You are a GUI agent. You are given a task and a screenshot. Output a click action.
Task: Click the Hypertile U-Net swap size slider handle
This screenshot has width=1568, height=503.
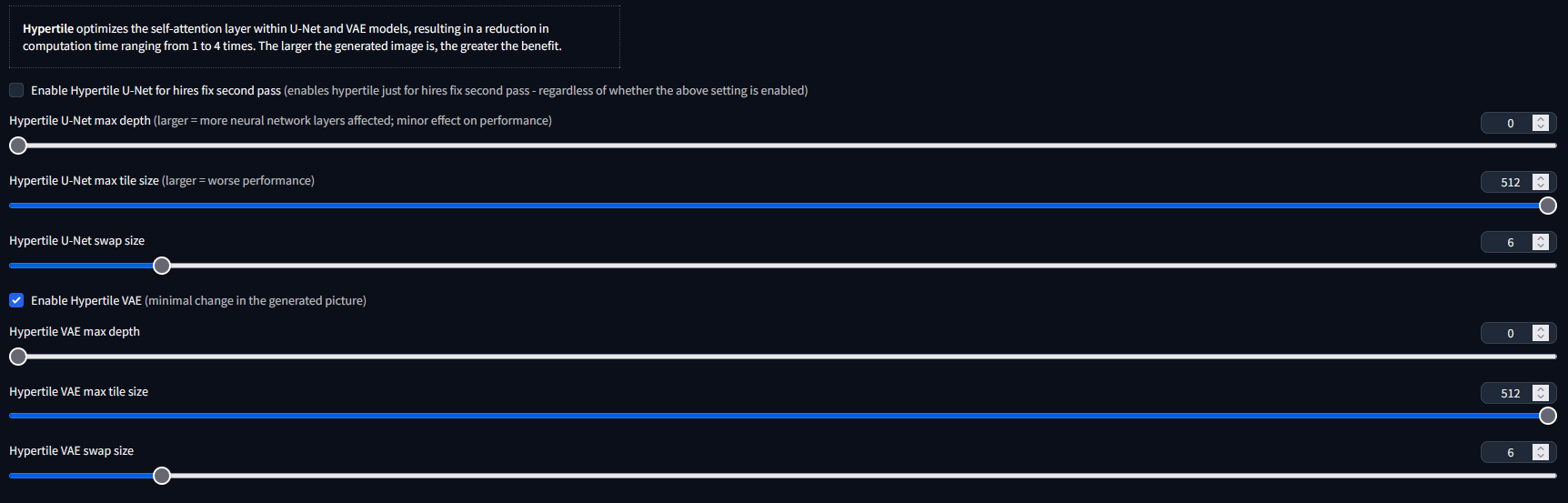pyautogui.click(x=162, y=266)
